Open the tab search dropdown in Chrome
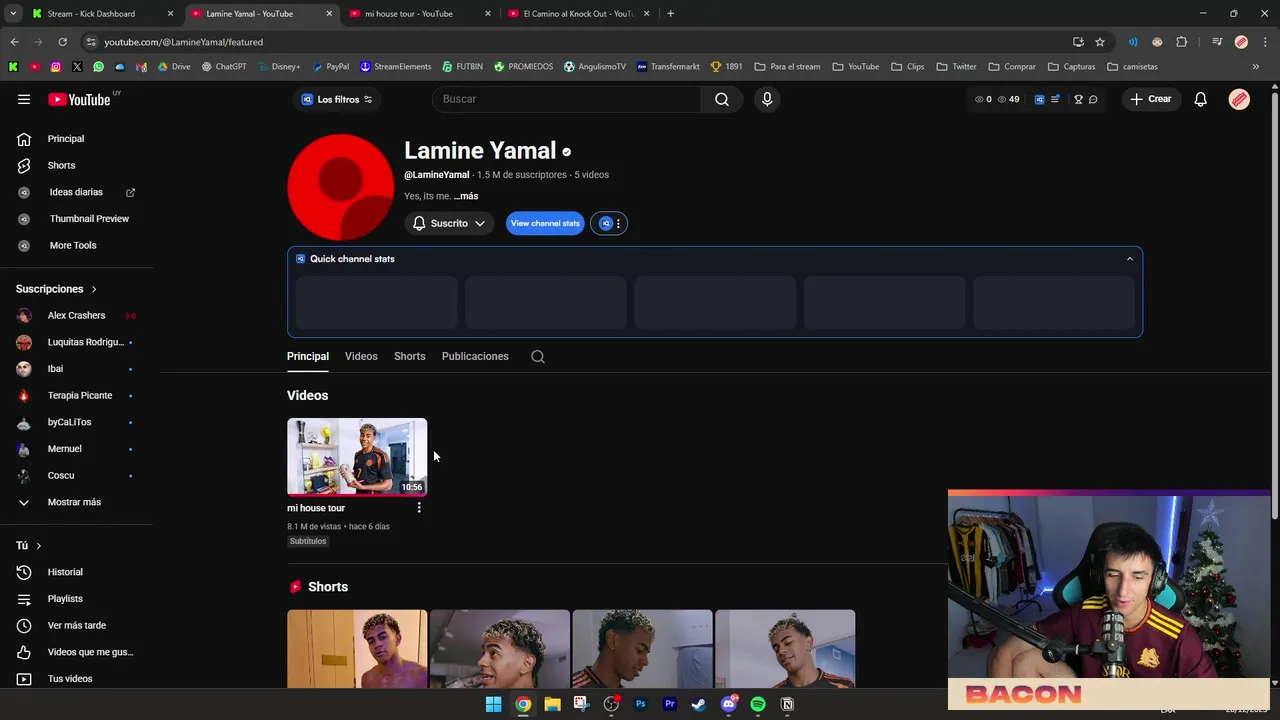Screen dimensions: 1280x720 coord(13,14)
